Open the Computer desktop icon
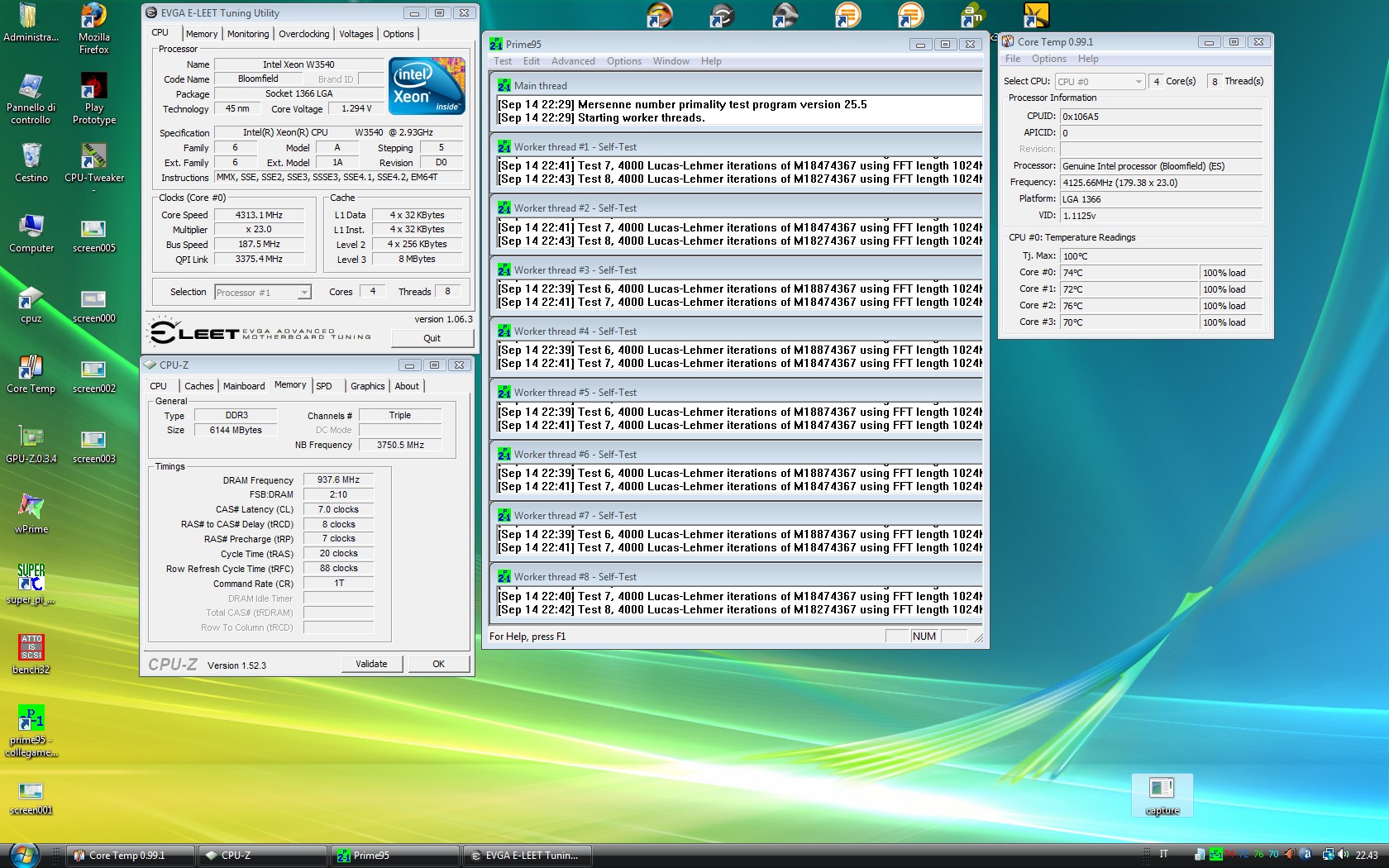 [x=31, y=233]
